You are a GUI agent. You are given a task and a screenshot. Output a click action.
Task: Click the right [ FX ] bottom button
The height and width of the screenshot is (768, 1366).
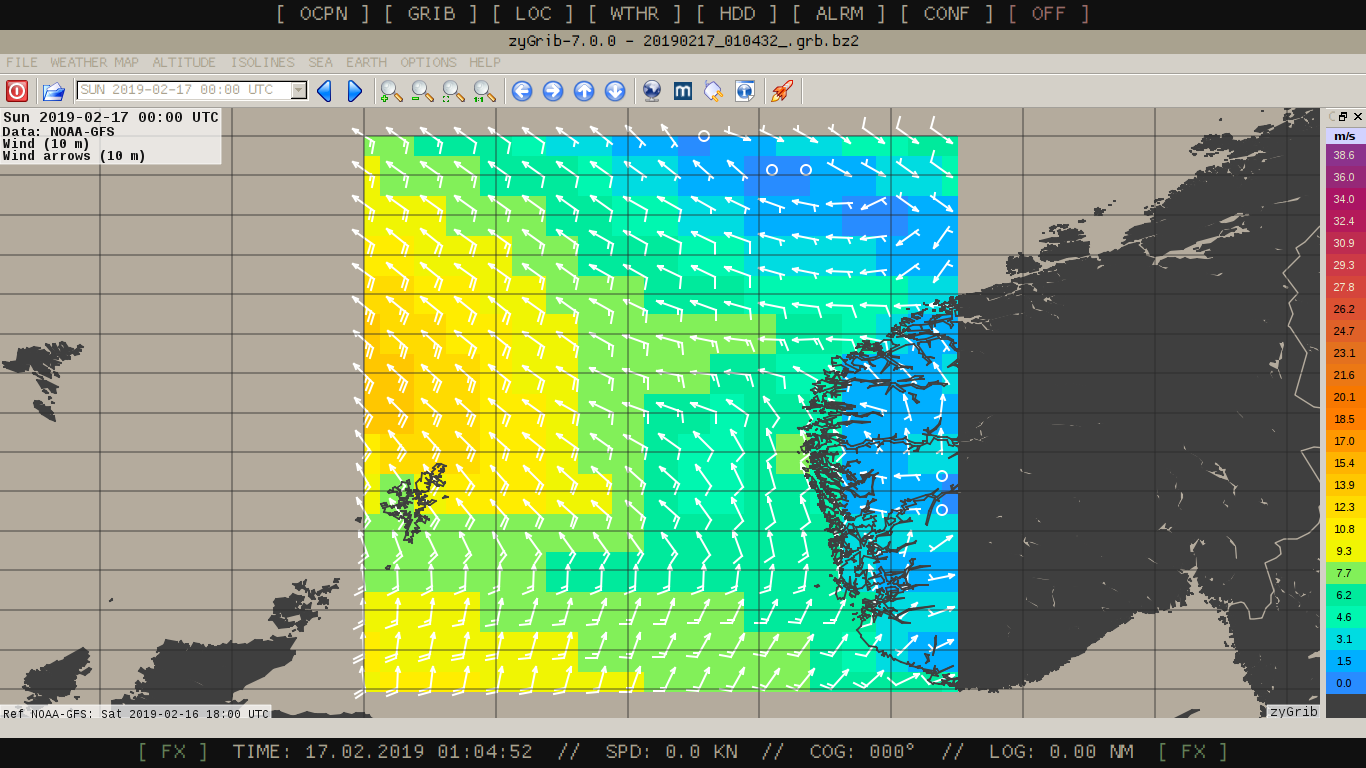1193,752
